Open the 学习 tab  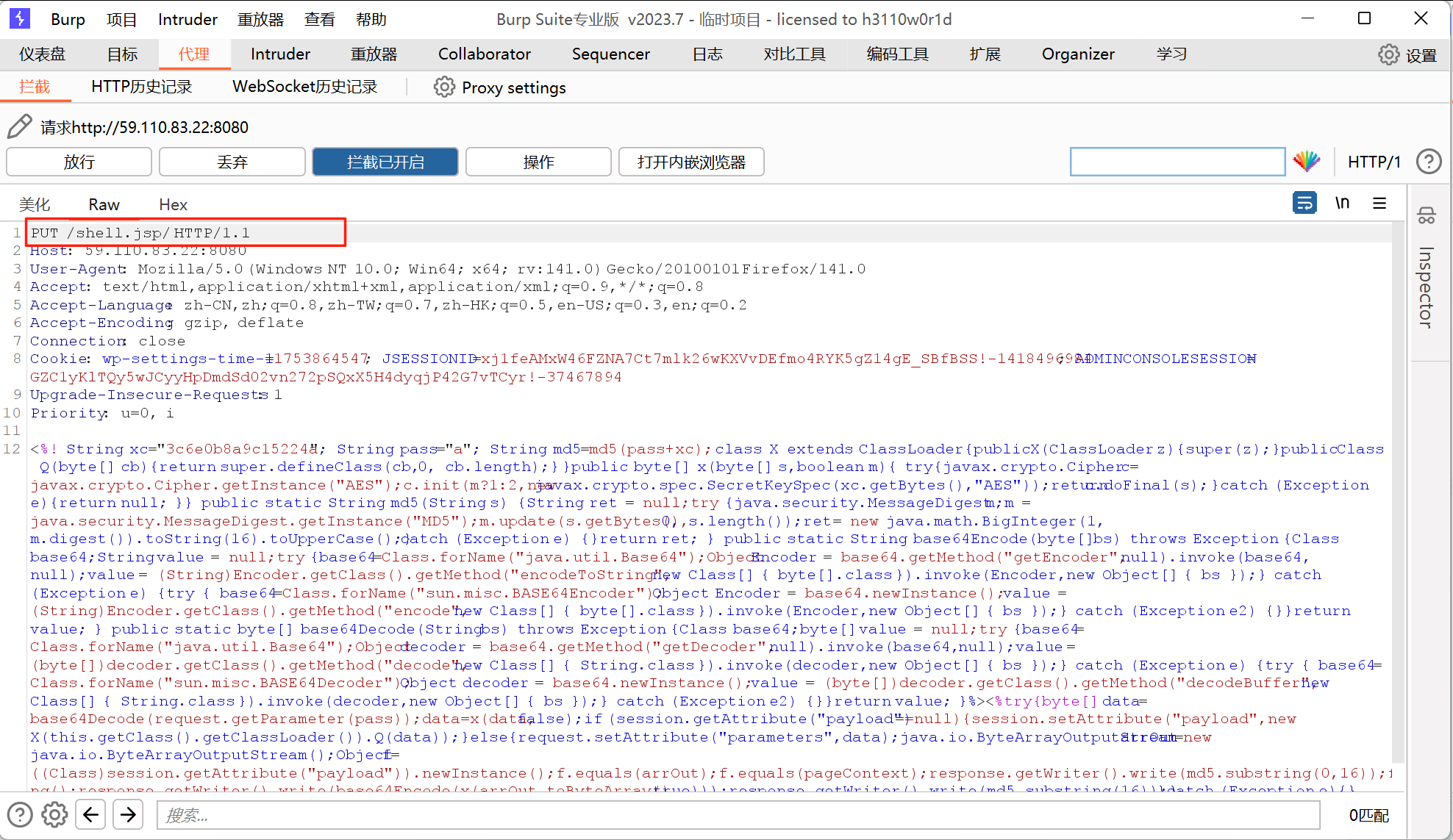click(x=1171, y=54)
